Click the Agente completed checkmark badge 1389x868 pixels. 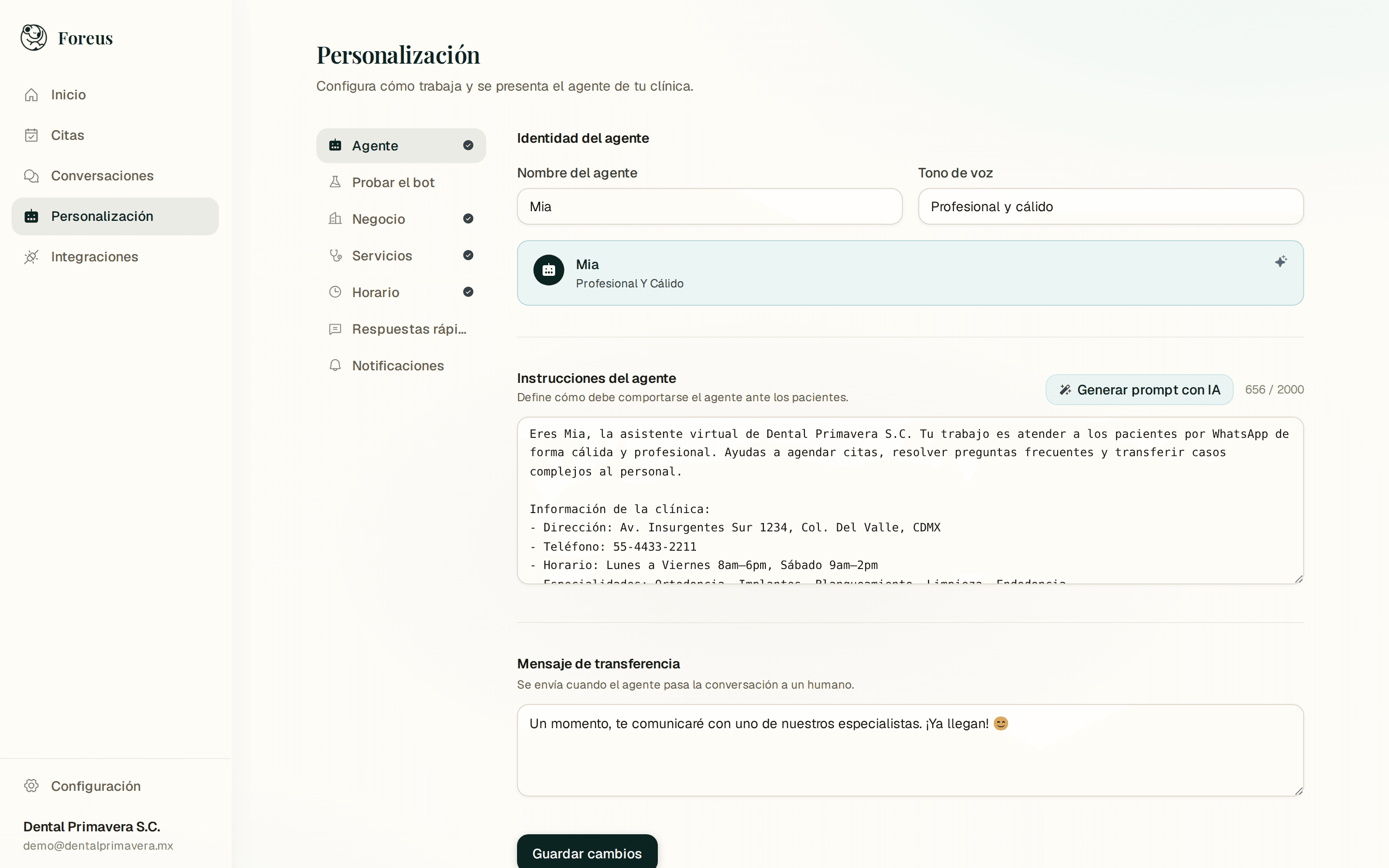pyautogui.click(x=468, y=145)
